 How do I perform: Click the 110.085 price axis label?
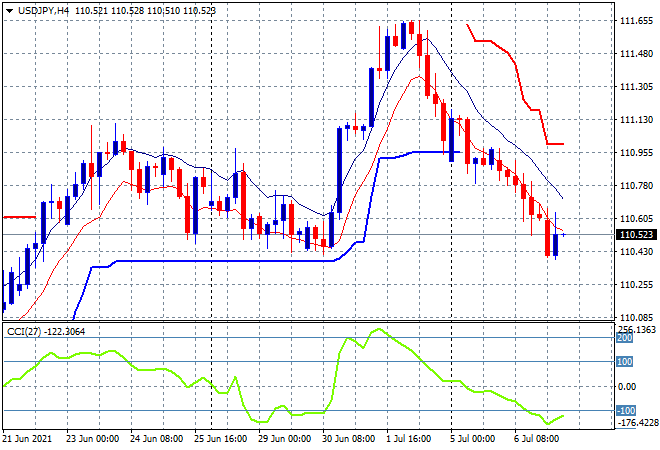point(636,317)
